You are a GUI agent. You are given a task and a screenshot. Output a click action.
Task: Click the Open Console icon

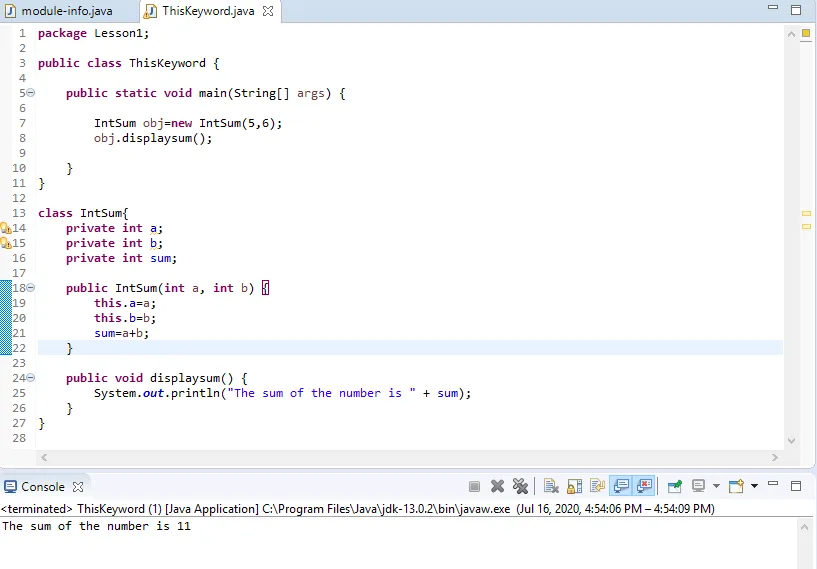tap(736, 487)
